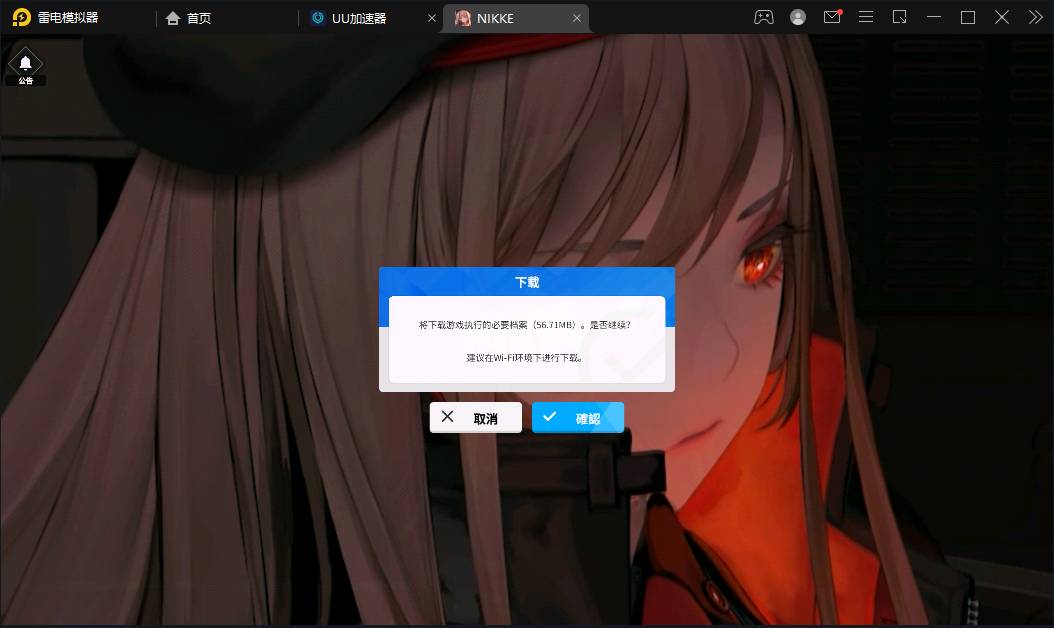The image size is (1054, 628).
Task: Click the user account avatar icon
Action: point(798,17)
